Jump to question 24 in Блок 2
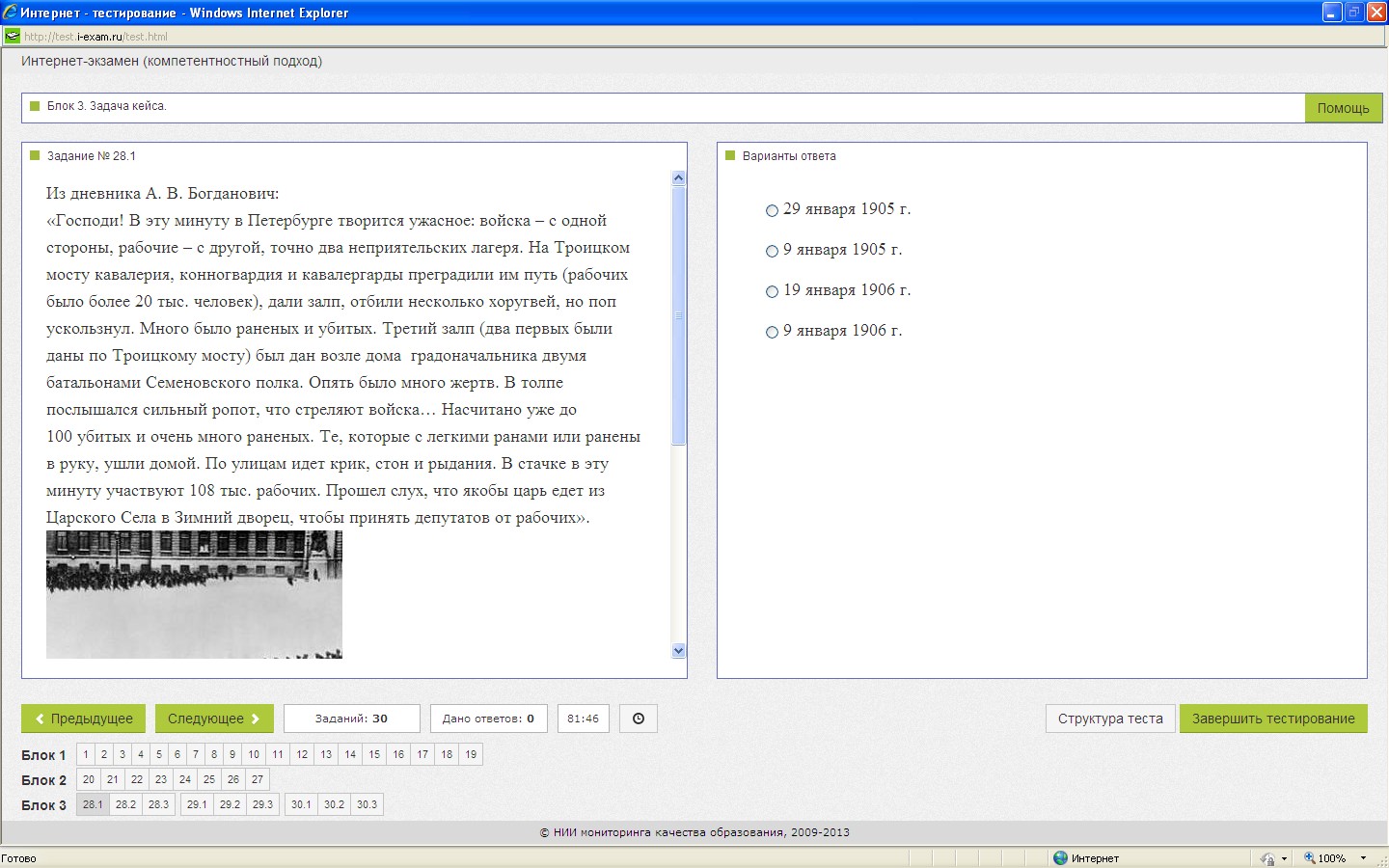 (x=185, y=779)
